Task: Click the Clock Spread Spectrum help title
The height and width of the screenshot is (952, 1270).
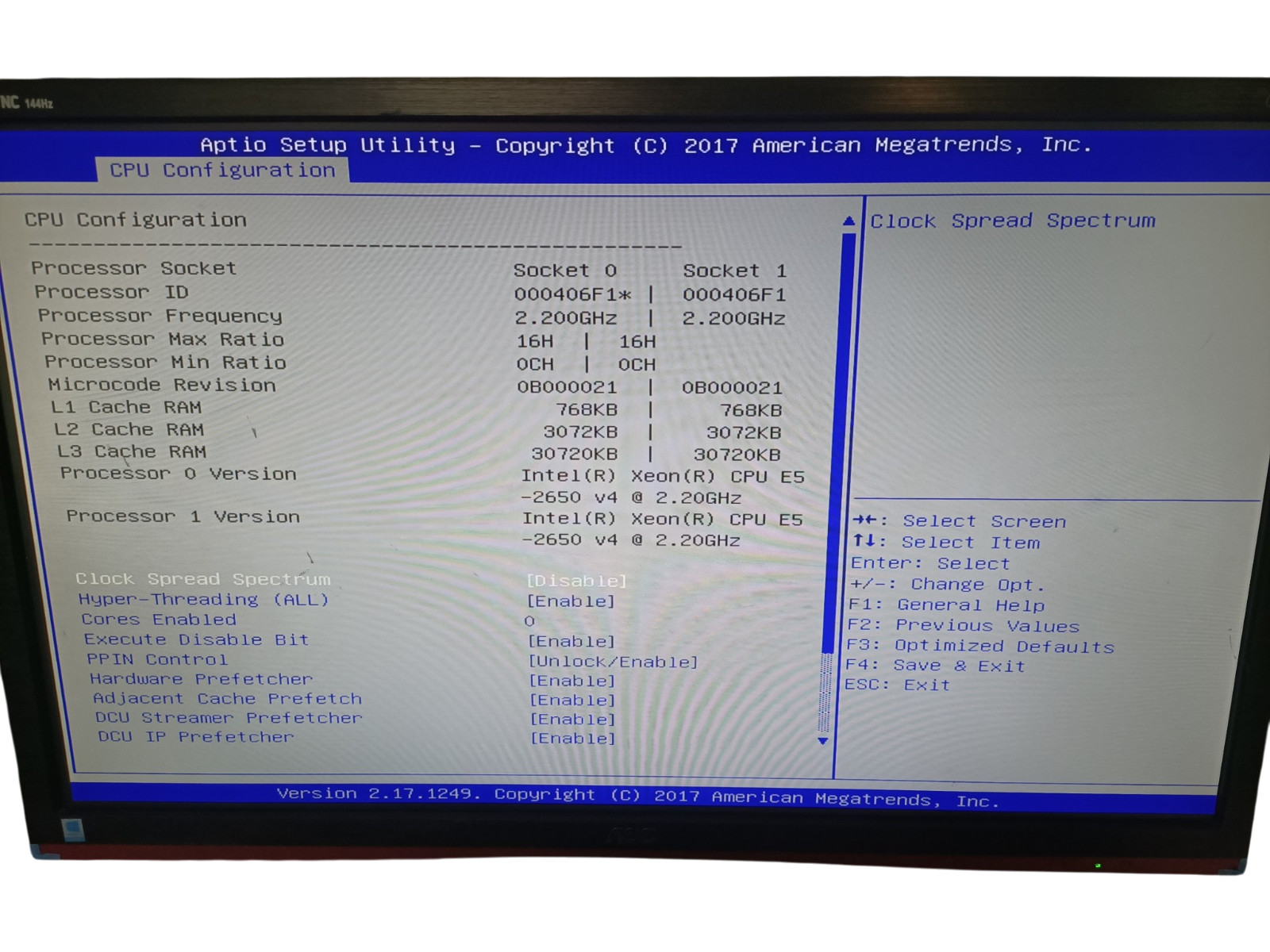Action: (x=1013, y=221)
